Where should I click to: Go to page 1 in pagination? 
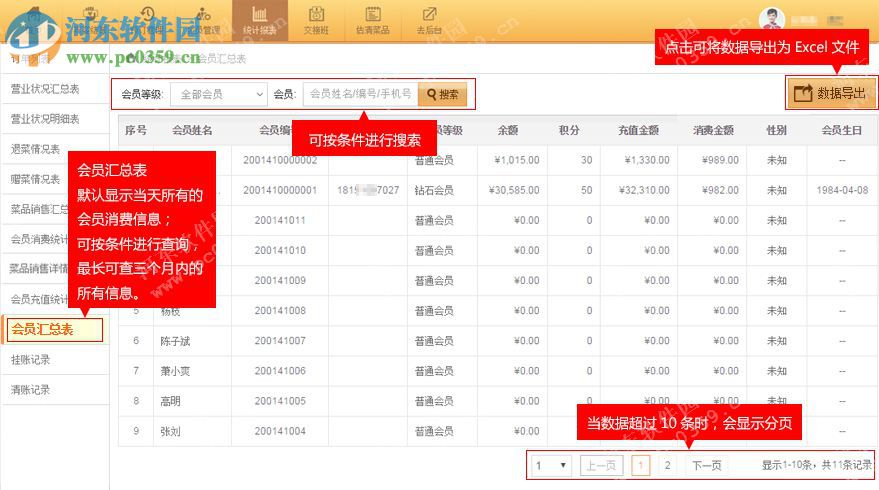click(x=641, y=465)
